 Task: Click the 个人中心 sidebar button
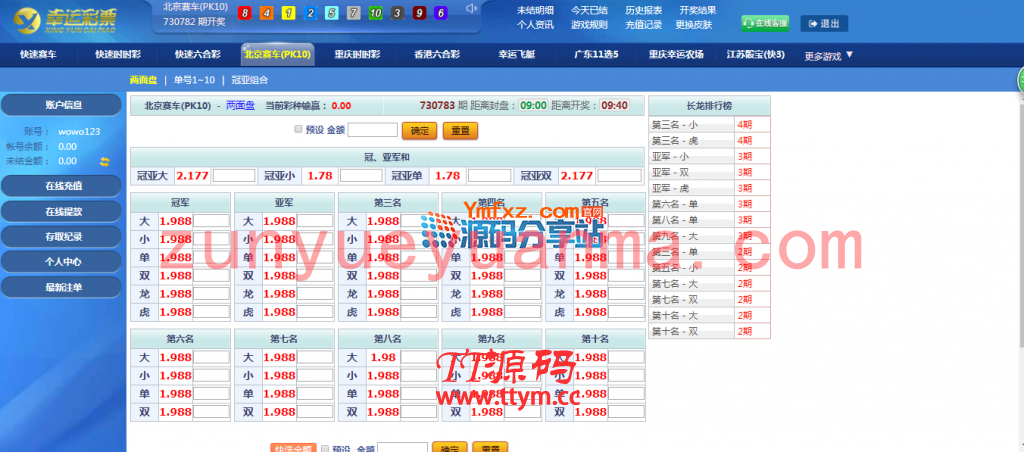click(x=63, y=262)
